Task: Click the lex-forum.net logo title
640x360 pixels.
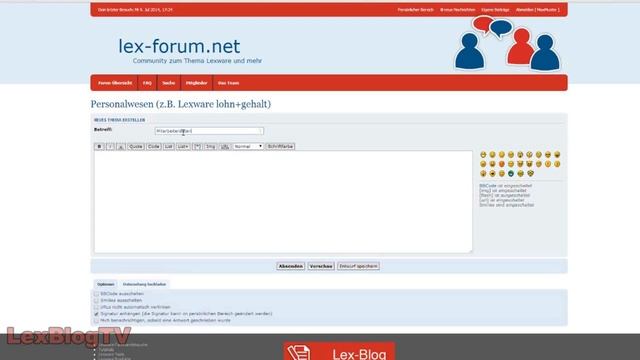Action: click(x=179, y=46)
